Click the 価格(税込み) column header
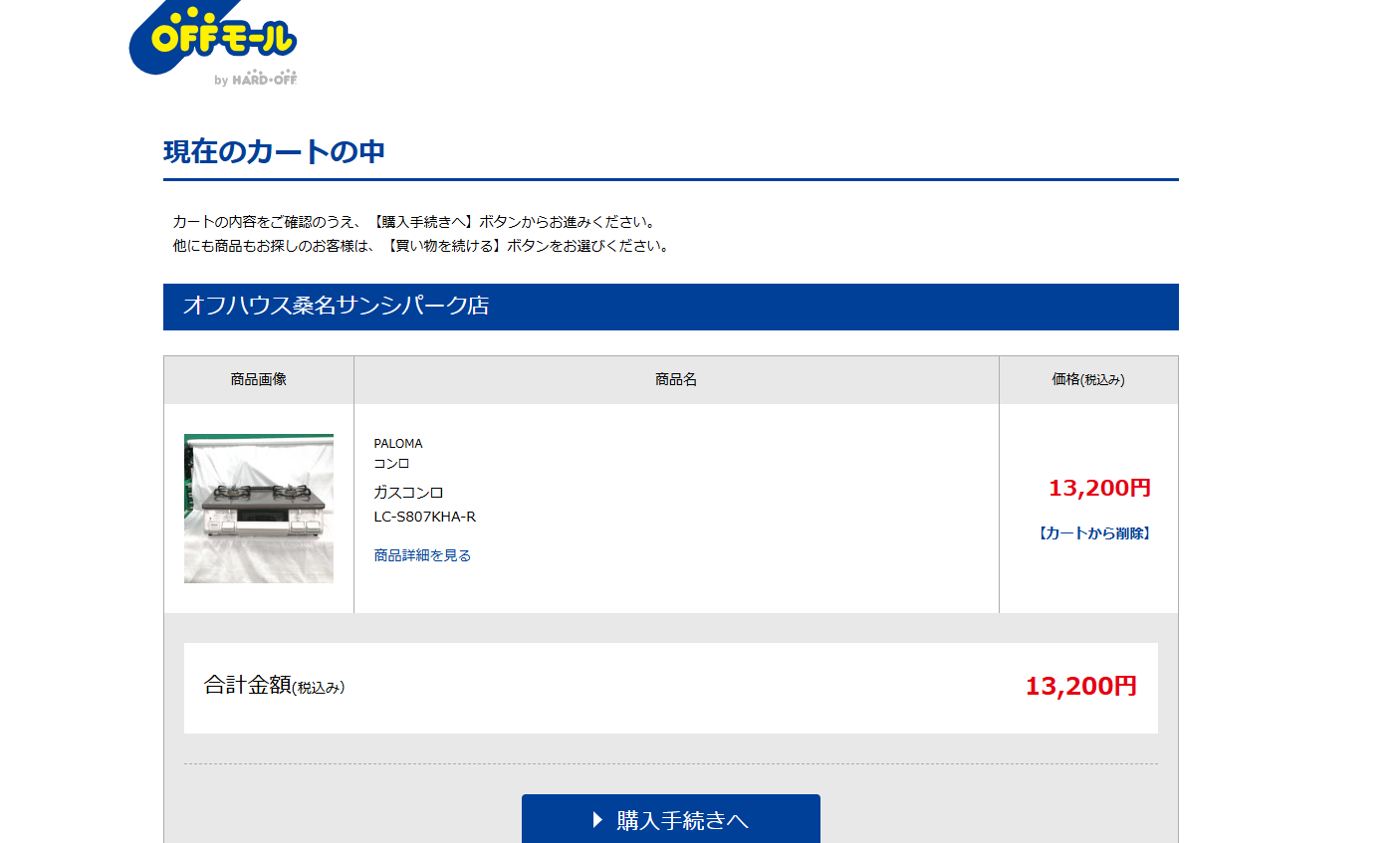 1088,379
